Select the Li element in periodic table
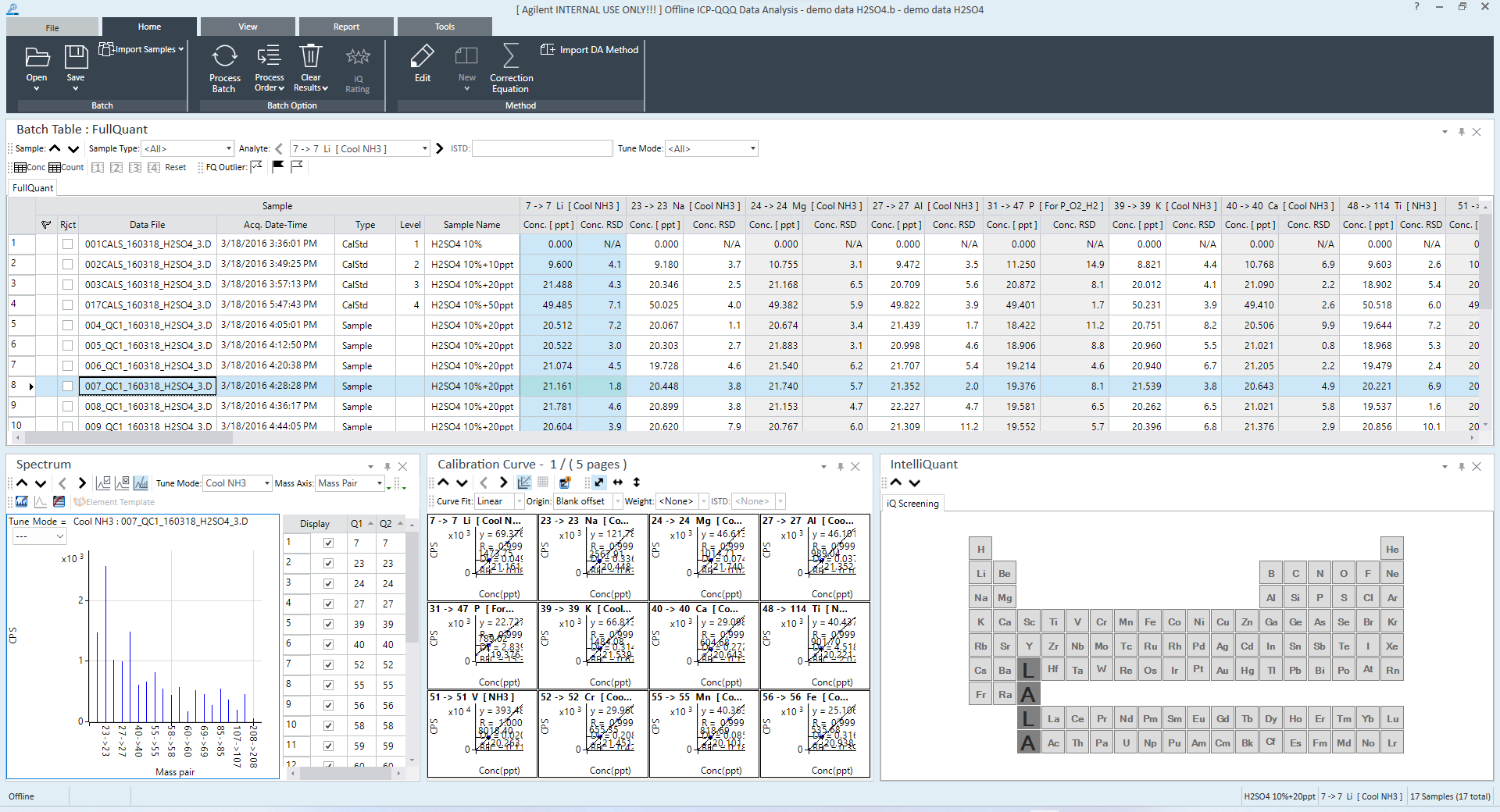The width and height of the screenshot is (1500, 812). [x=980, y=573]
